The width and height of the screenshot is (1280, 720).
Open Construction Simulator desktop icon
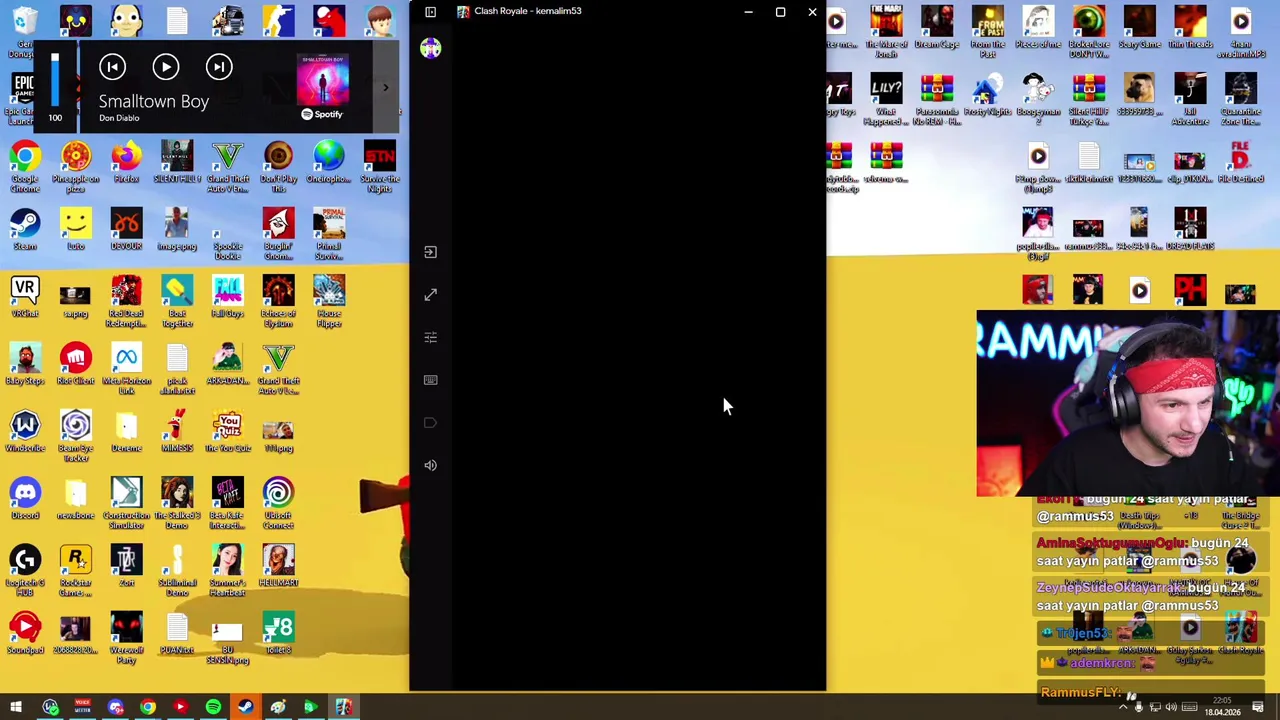point(126,503)
